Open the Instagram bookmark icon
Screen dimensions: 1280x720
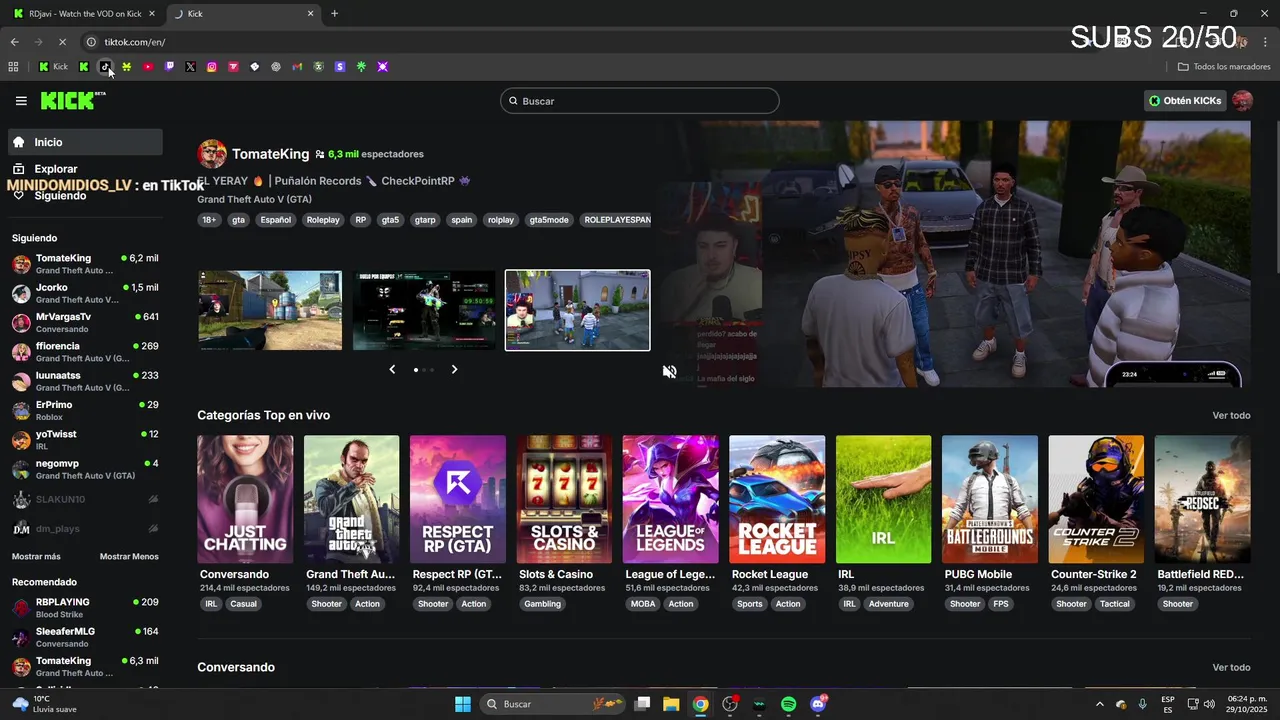click(x=212, y=67)
